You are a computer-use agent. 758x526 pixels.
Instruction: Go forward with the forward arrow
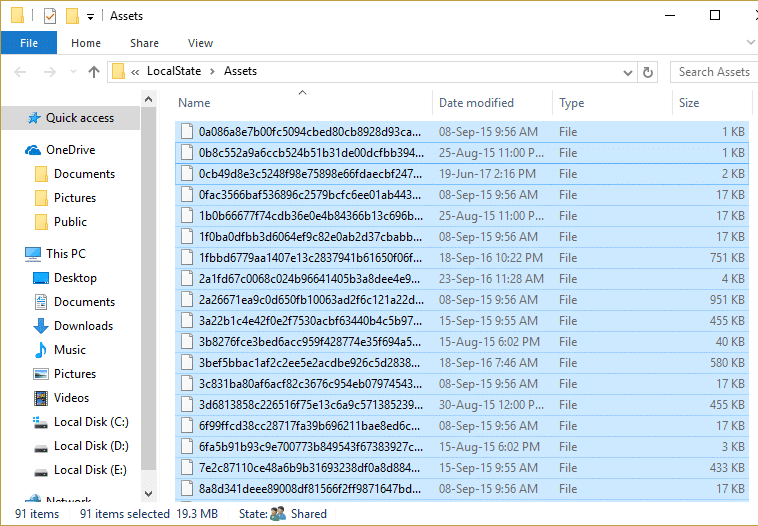(49, 72)
